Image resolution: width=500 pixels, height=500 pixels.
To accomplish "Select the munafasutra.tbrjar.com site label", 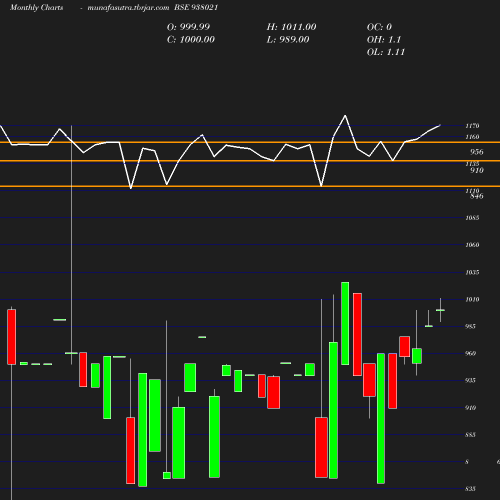I will pyautogui.click(x=128, y=8).
